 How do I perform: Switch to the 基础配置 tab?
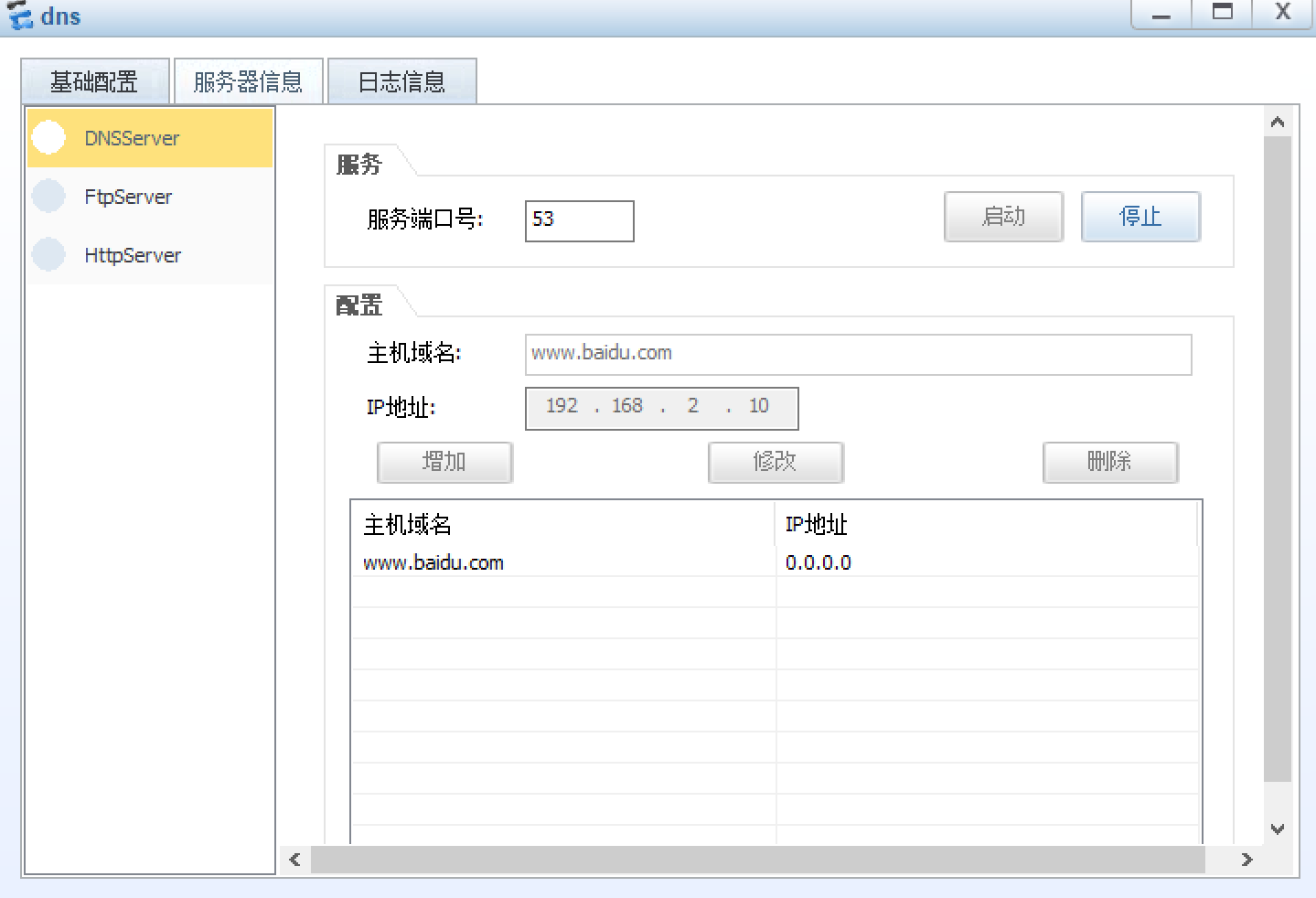[x=95, y=81]
